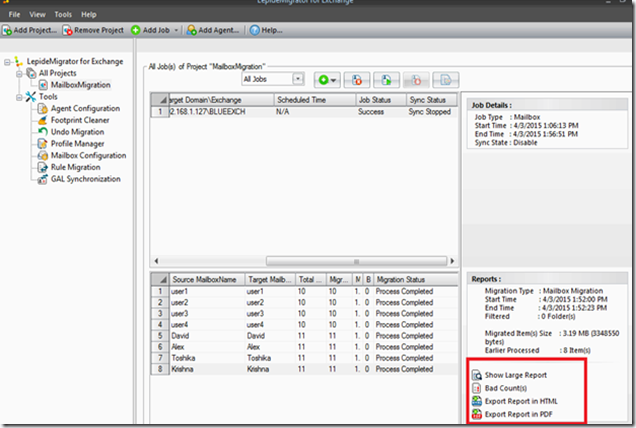Click the left arrow of job list scrollbar
This screenshot has height=428, width=636.
coord(157,261)
